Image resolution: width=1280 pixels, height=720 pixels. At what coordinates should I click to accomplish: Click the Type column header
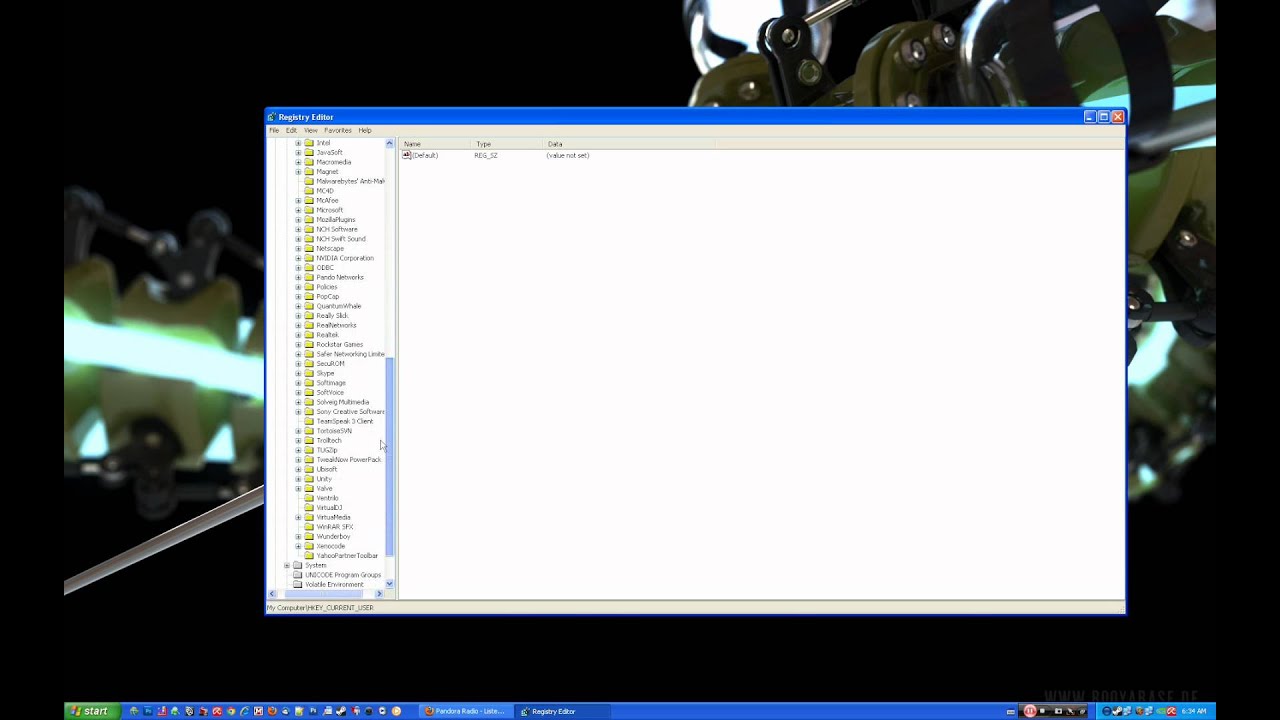click(507, 144)
